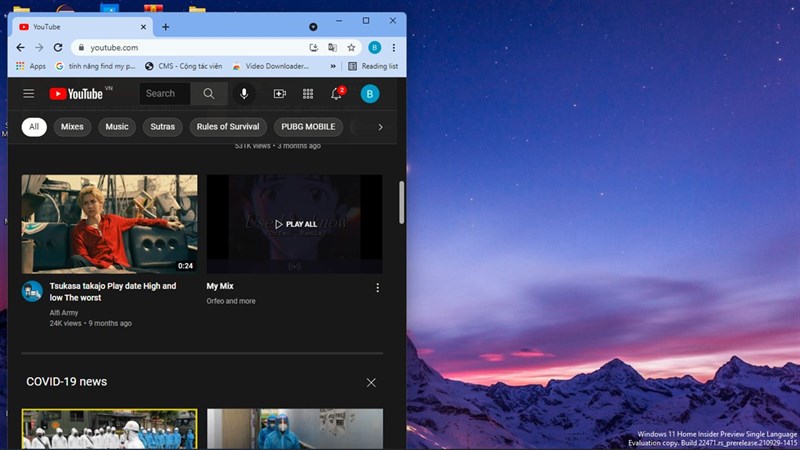The height and width of the screenshot is (450, 800).
Task: Go forward in Chrome browser
Action: click(39, 47)
